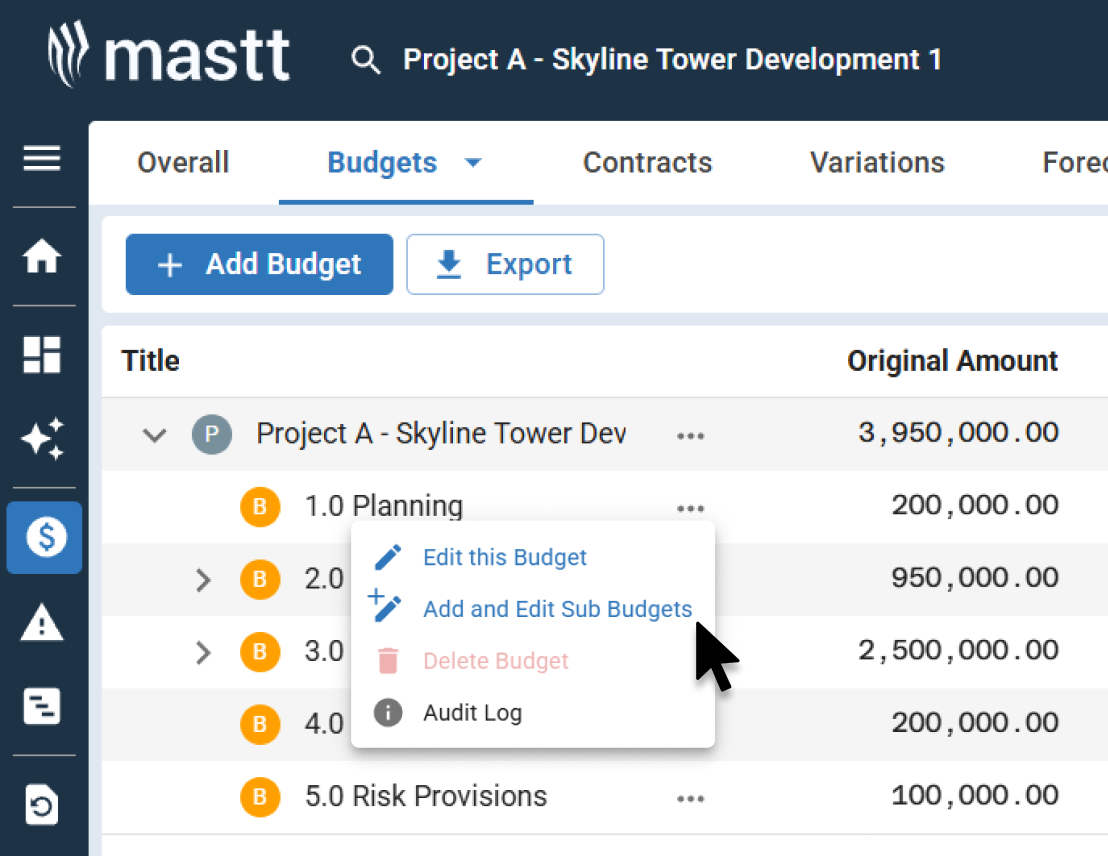The width and height of the screenshot is (1108, 856).
Task: Select the dollar sign budgets icon
Action: [44, 537]
